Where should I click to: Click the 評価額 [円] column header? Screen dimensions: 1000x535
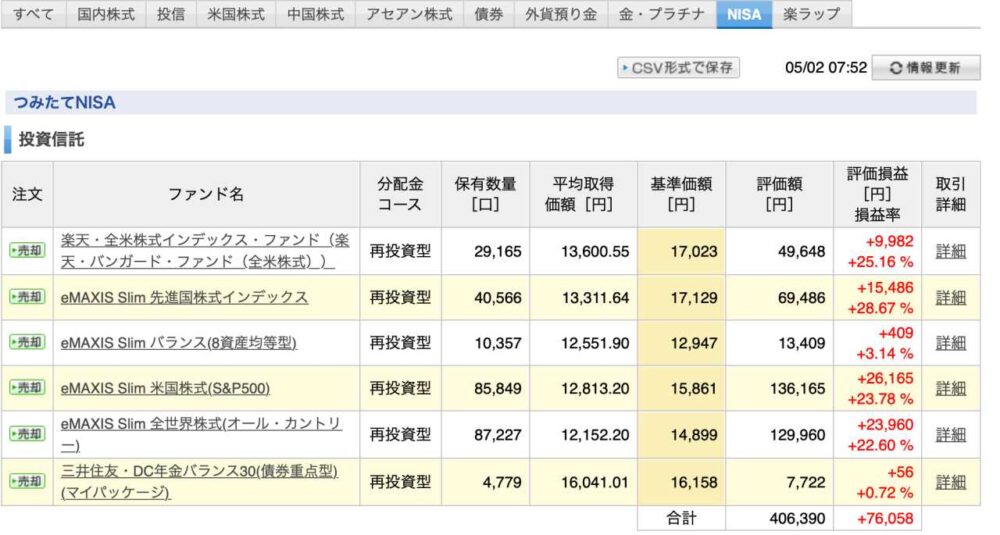click(x=779, y=194)
